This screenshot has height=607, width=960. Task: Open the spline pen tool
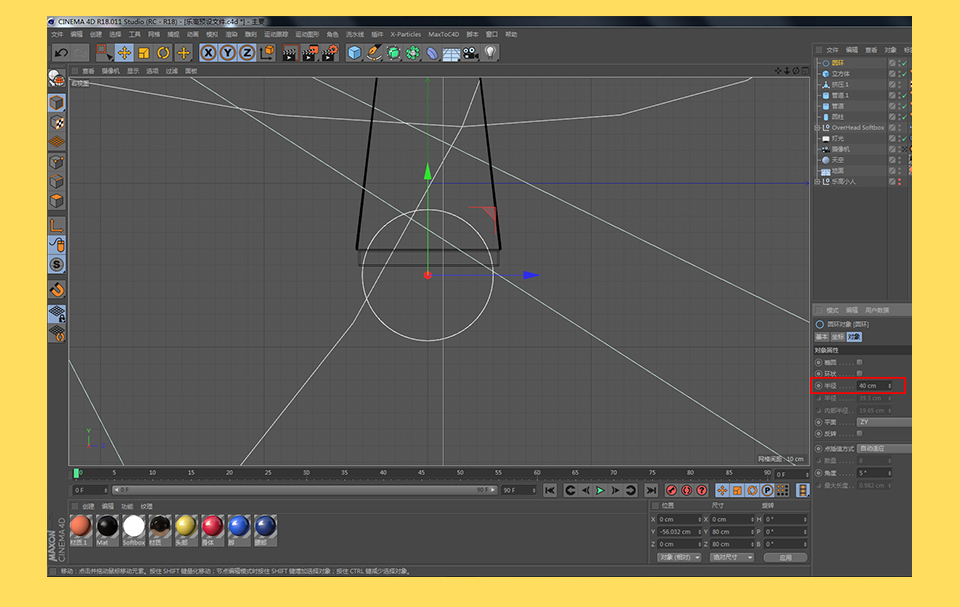click(x=373, y=53)
